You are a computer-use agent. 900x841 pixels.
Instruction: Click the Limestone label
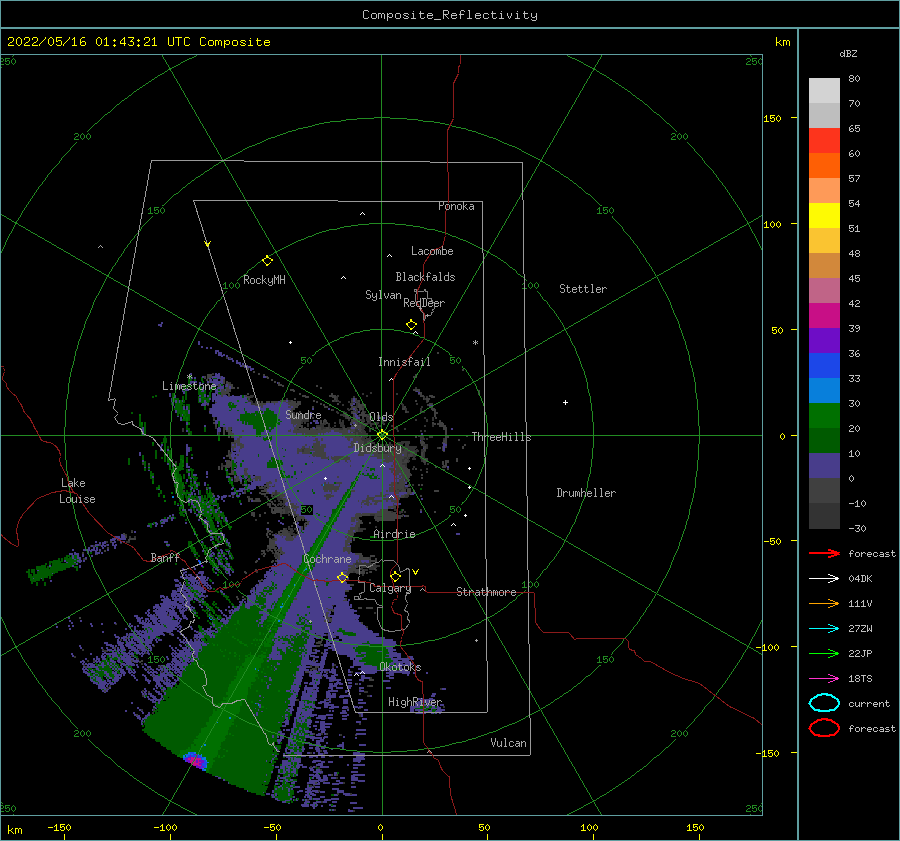189,386
